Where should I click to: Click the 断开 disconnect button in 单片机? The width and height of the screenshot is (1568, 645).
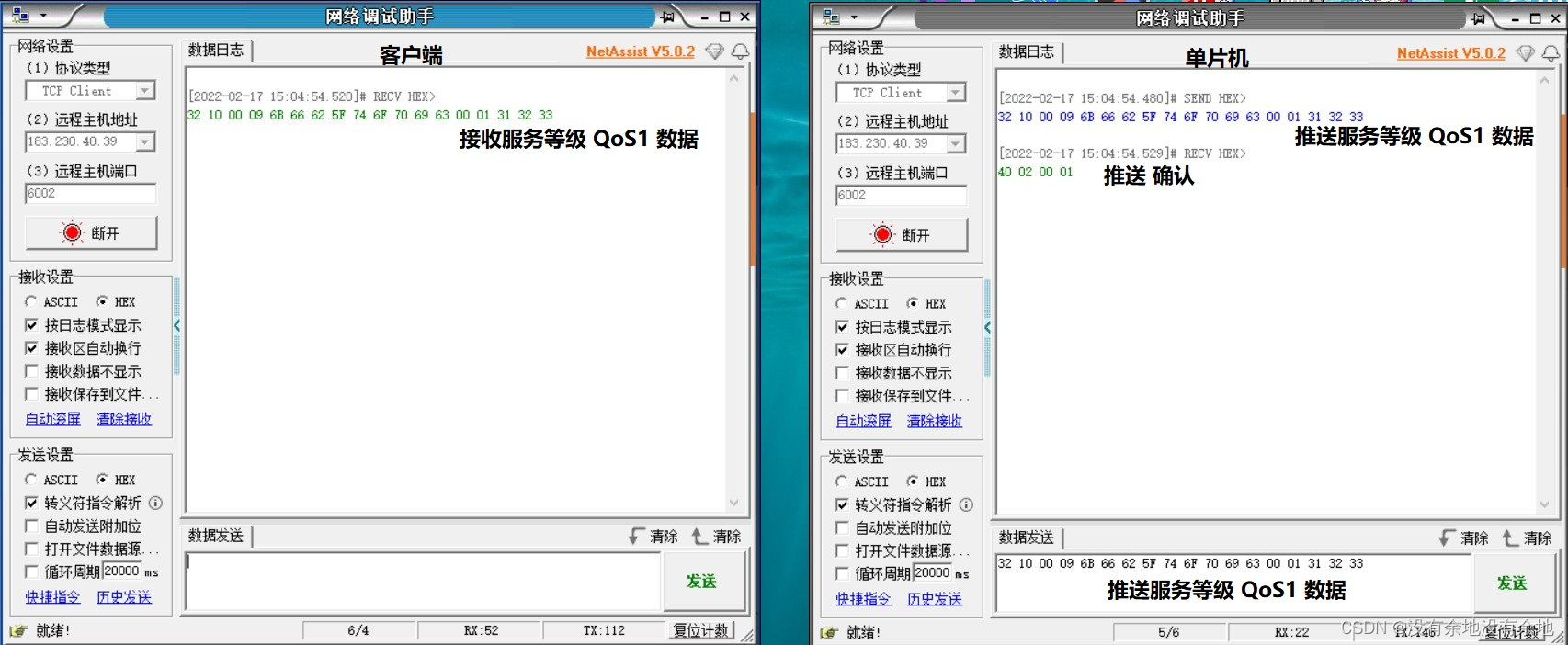pos(902,234)
